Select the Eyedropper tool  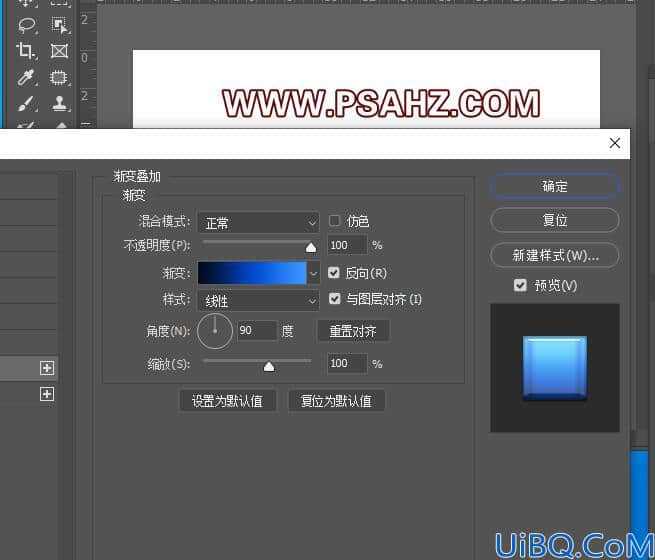pos(26,77)
